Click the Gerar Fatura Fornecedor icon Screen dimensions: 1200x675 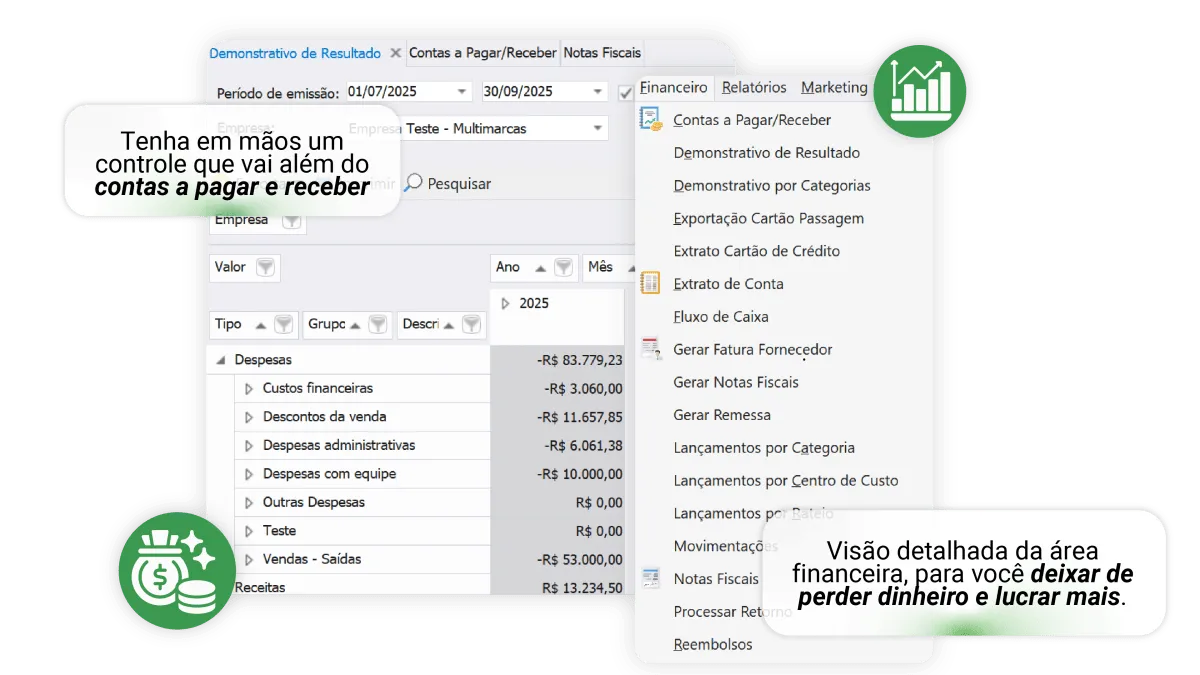(x=651, y=349)
